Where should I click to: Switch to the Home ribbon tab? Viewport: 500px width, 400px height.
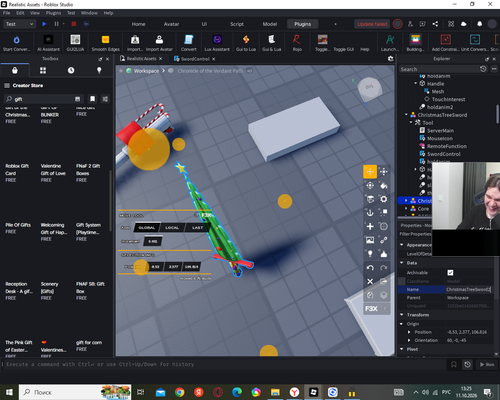[138, 24]
